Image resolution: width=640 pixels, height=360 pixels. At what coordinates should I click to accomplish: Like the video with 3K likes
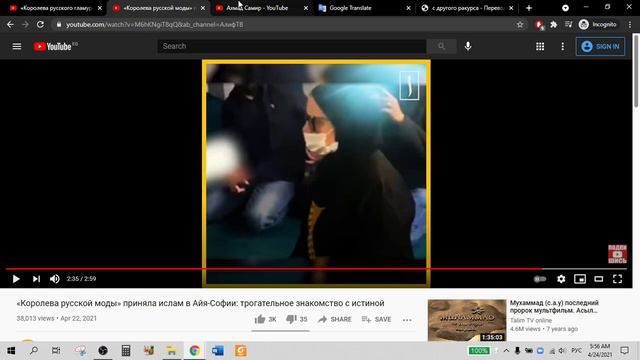click(x=265, y=319)
